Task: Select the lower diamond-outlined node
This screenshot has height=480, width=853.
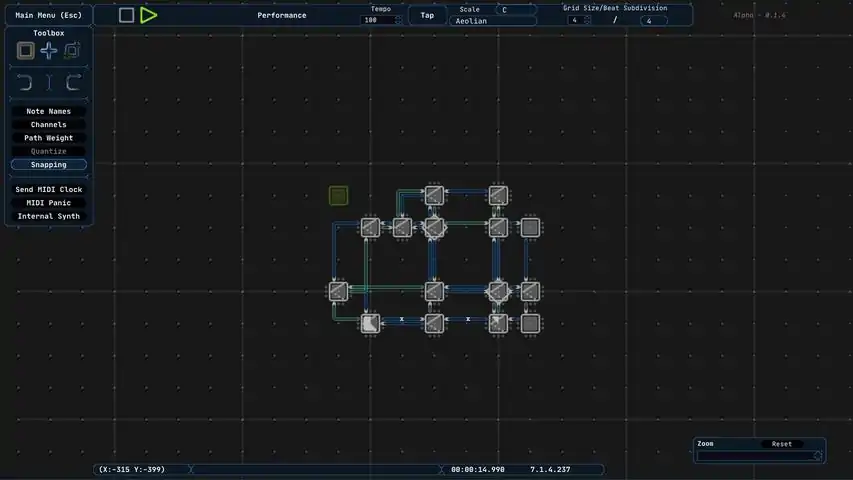Action: (x=498, y=292)
